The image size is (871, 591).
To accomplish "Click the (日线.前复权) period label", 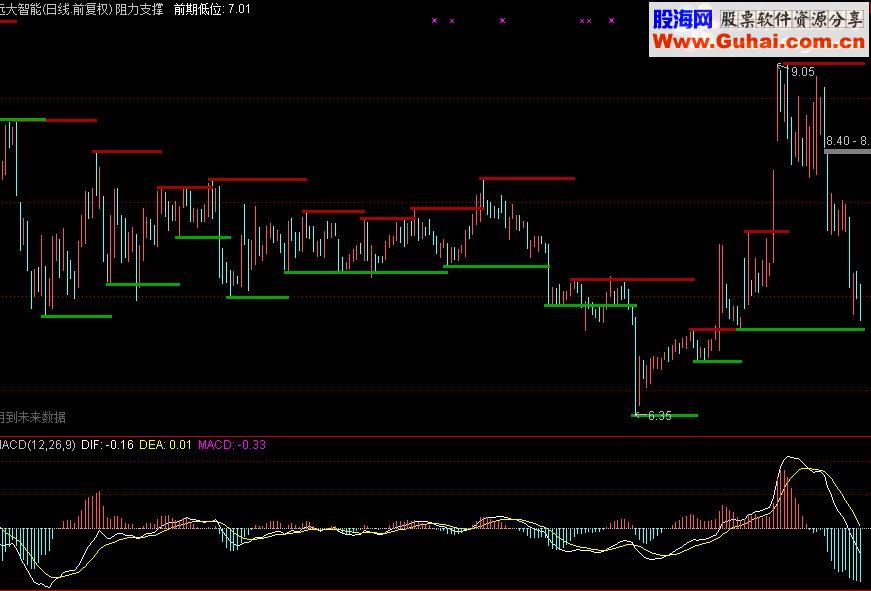I will (x=78, y=9).
